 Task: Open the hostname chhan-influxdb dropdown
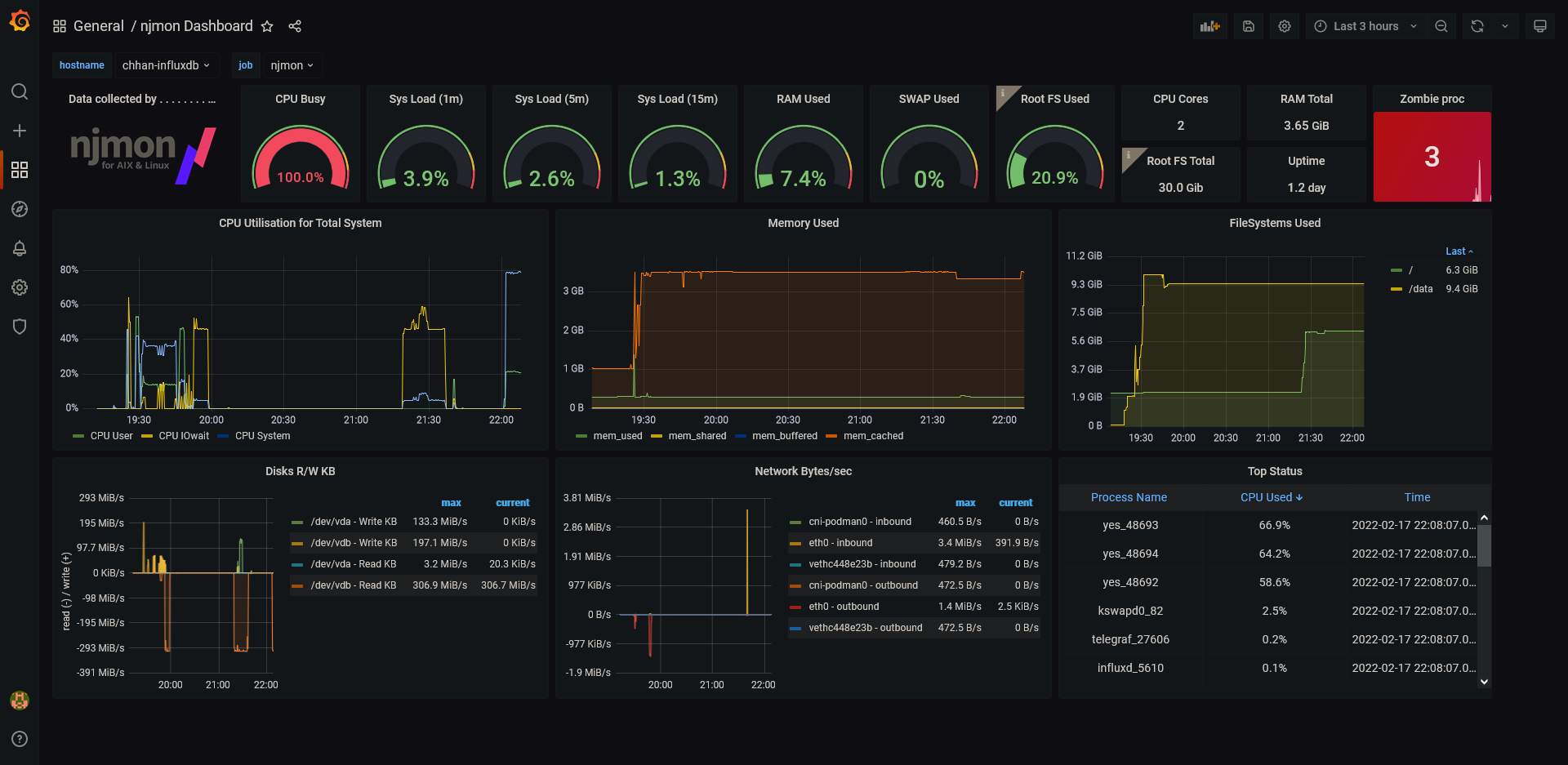click(166, 65)
